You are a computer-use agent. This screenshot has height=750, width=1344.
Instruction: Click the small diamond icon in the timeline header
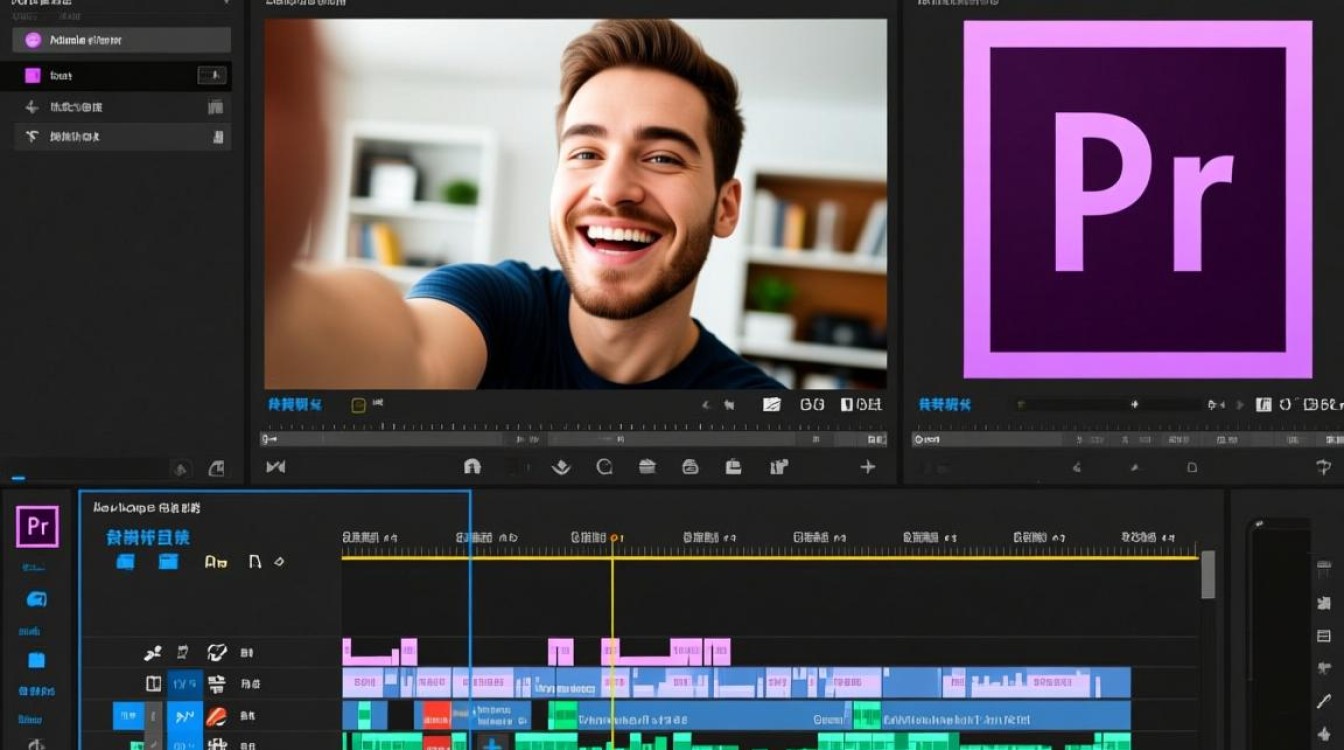point(279,562)
